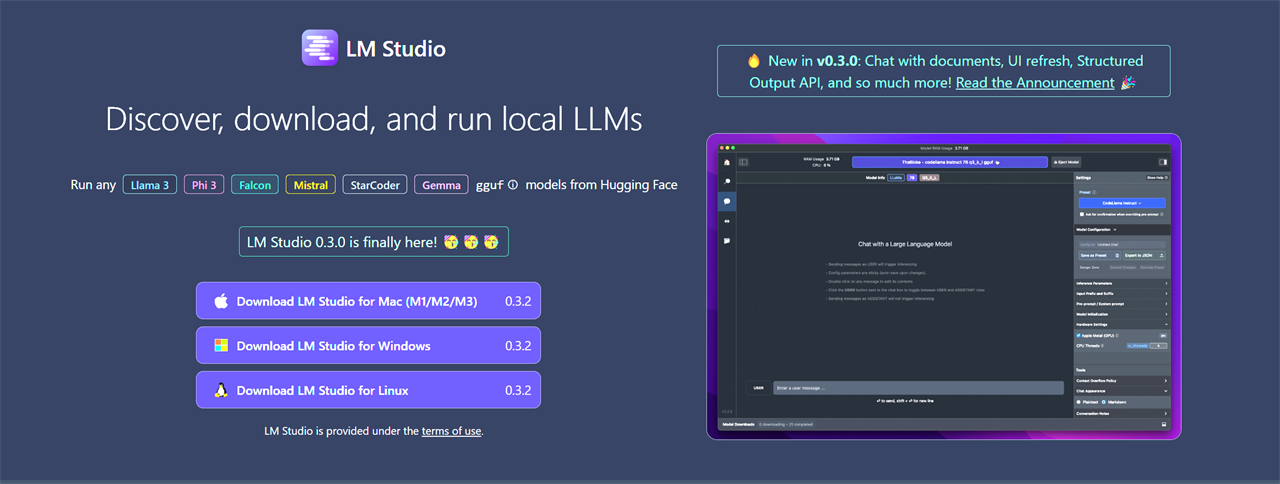Select the Mistral model tag
This screenshot has width=1280, height=484.
coord(310,185)
